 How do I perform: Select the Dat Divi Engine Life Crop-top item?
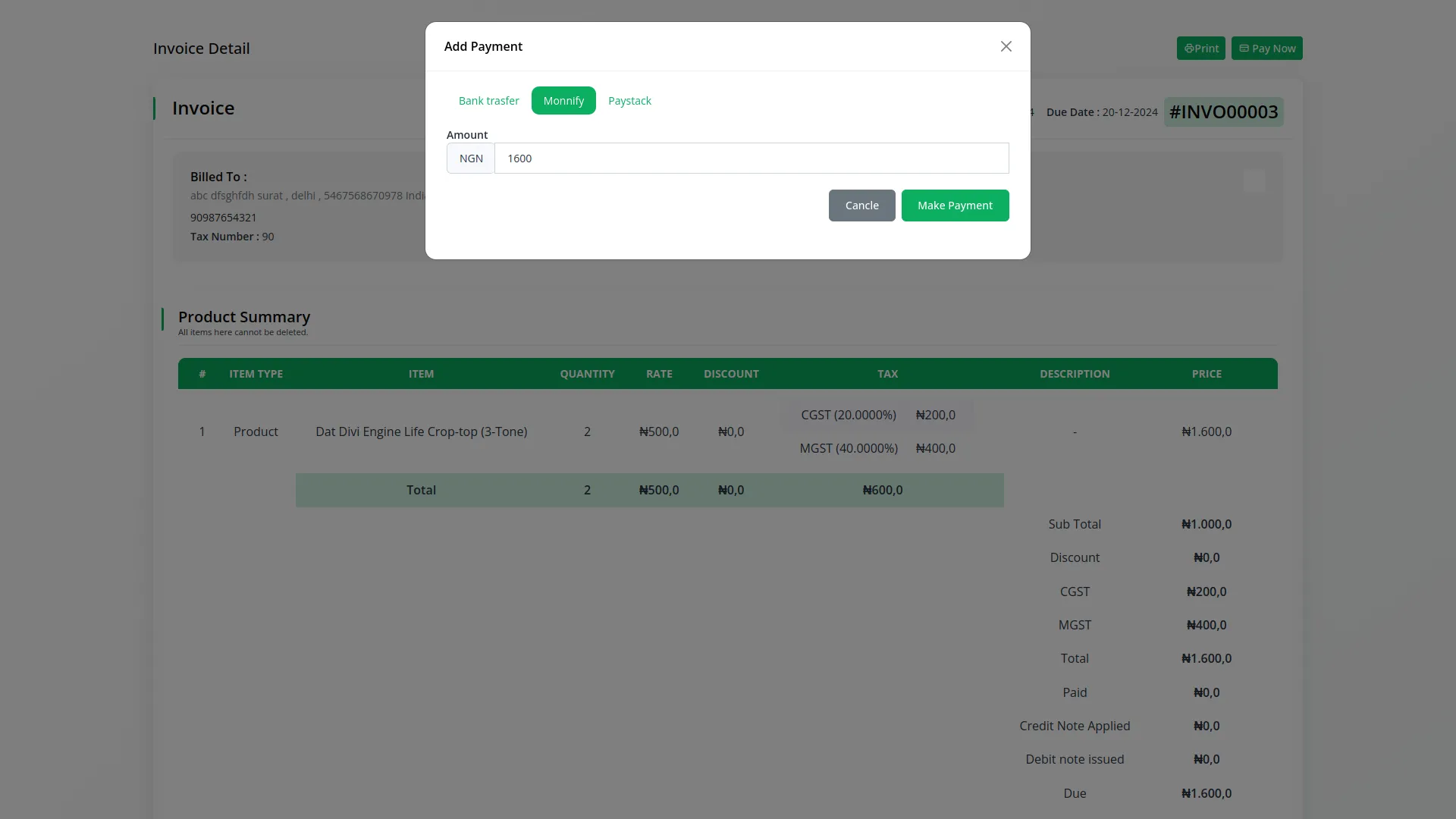pyautogui.click(x=421, y=431)
